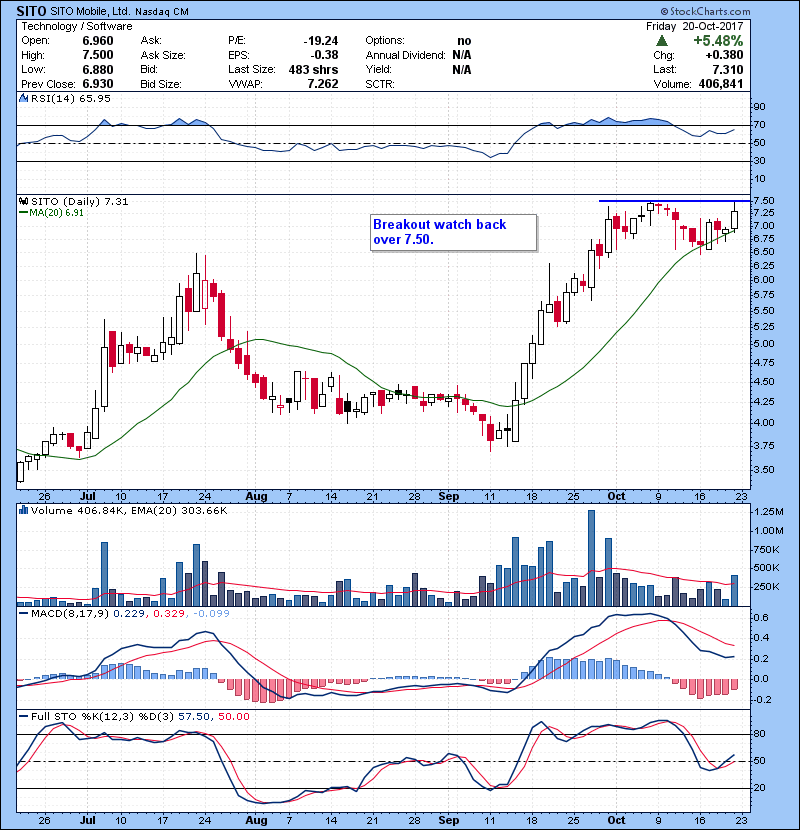This screenshot has width=800, height=830.
Task: Click the 1.25M label on volume axis
Action: 769,512
